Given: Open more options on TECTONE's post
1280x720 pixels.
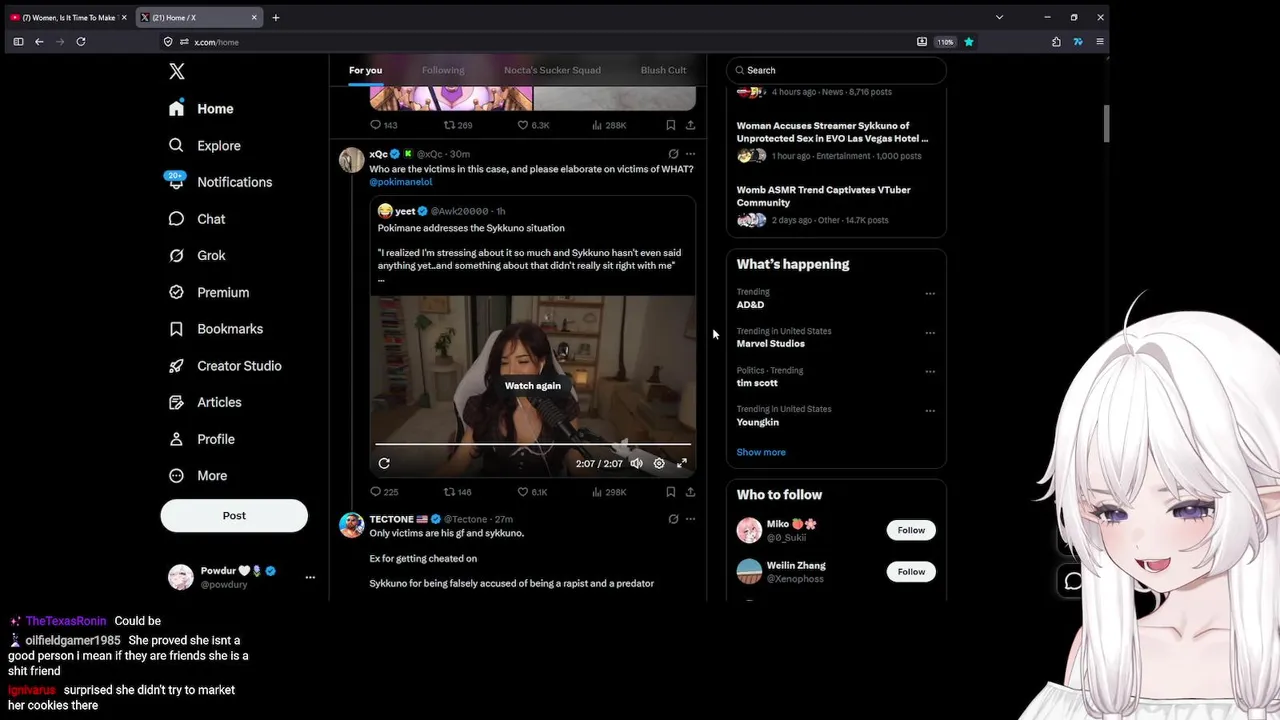Looking at the screenshot, I should 690,519.
